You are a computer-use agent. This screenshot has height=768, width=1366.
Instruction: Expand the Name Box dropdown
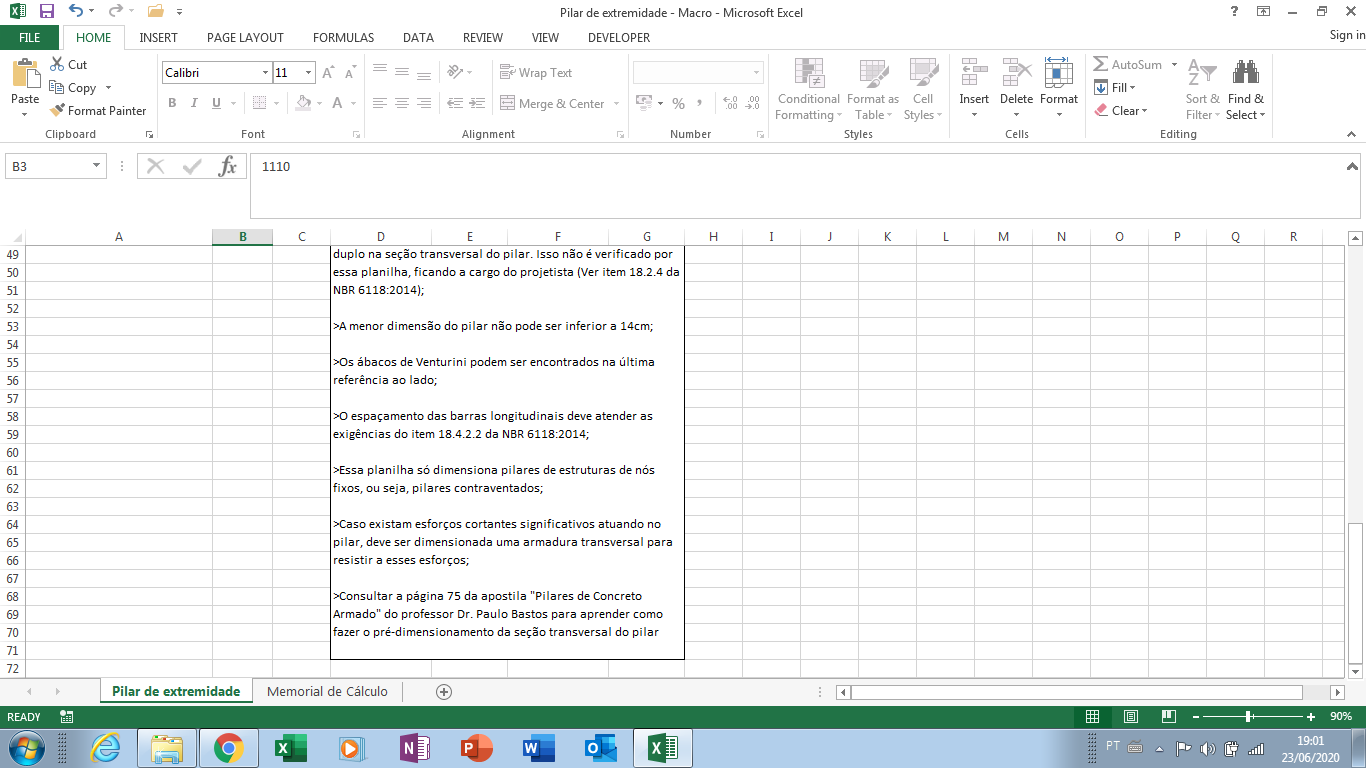[96, 167]
